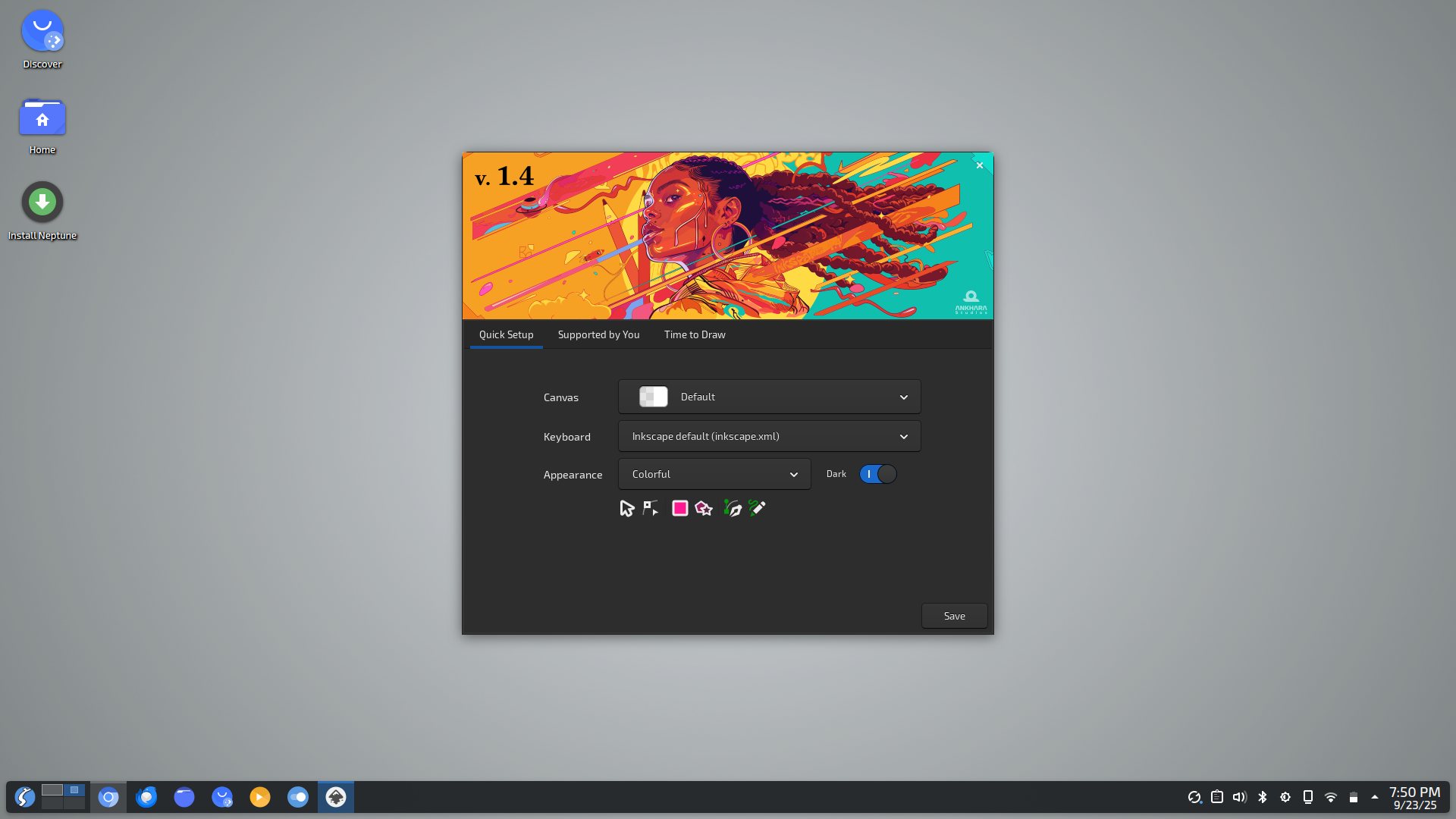Open the volume control in system tray
Screen dimensions: 1456x819
pos(1239,797)
